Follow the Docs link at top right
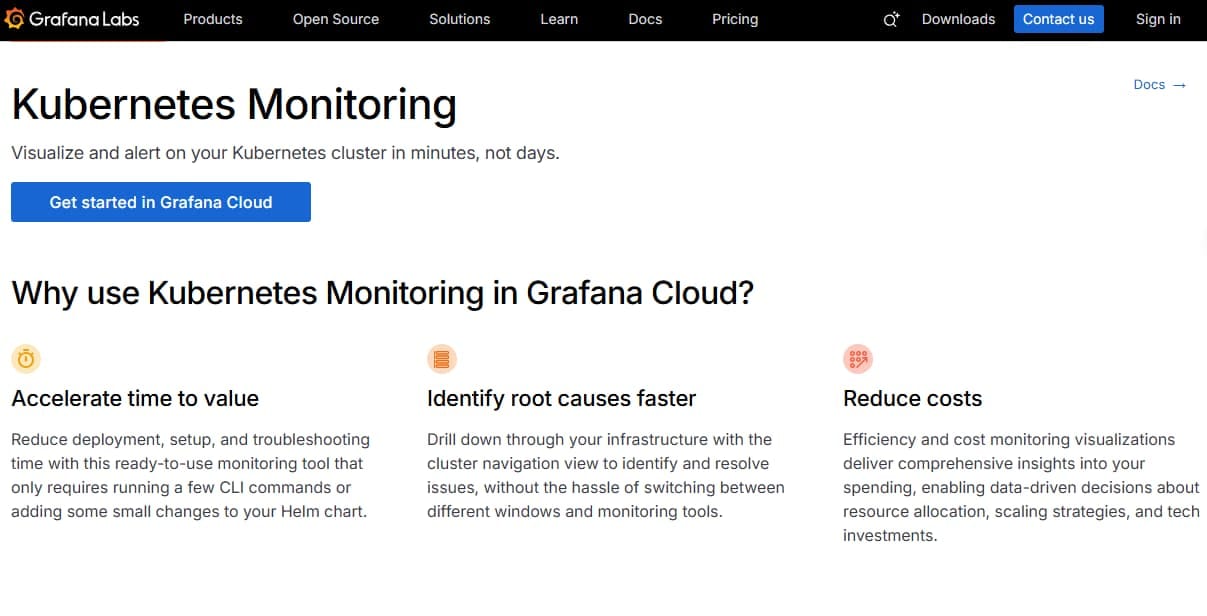This screenshot has height=616, width=1207. [x=1148, y=85]
